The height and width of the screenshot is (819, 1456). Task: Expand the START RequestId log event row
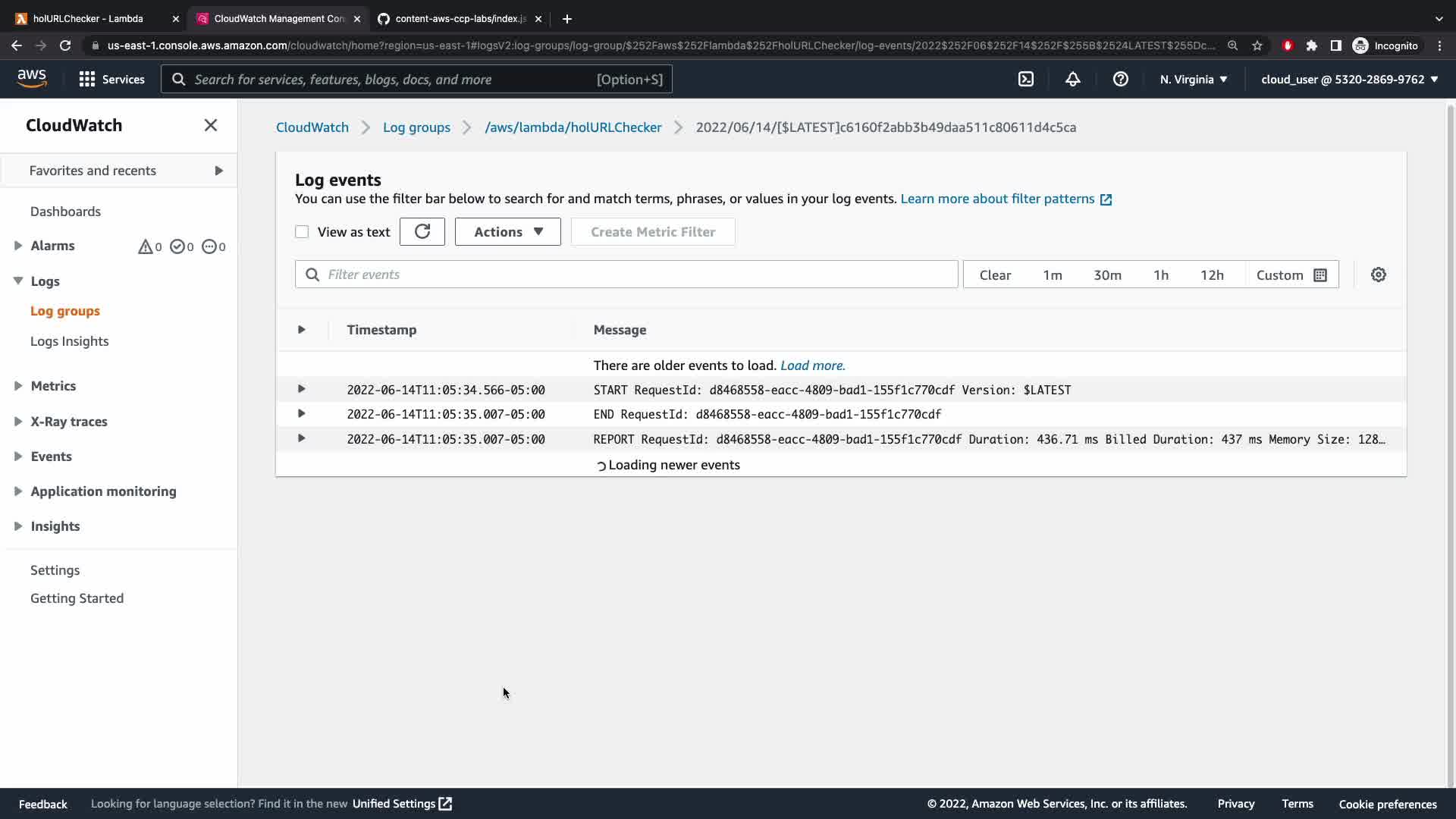301,389
